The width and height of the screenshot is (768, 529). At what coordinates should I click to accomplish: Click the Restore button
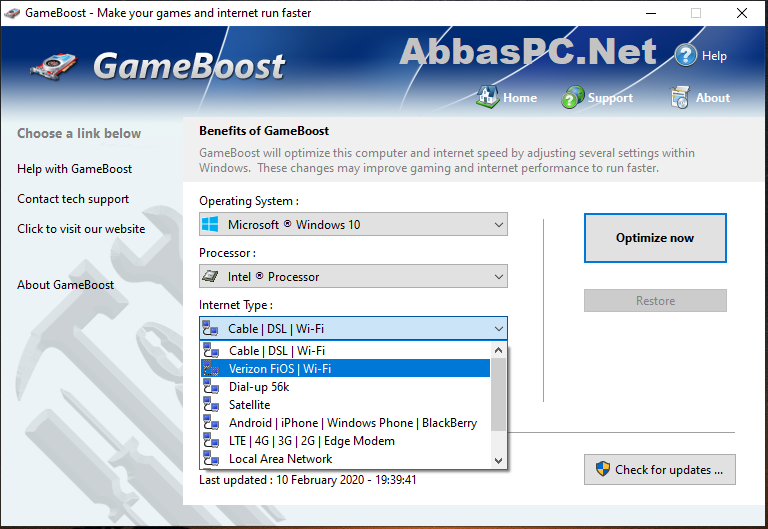click(x=655, y=300)
